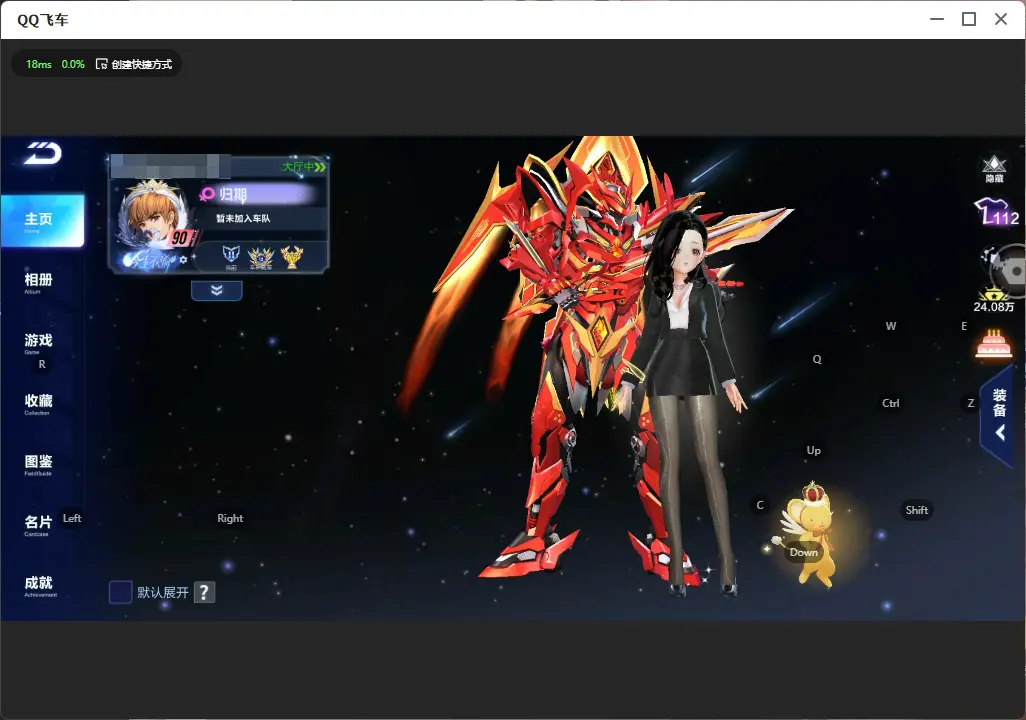Go to the 收藏 Collection tab
This screenshot has width=1026, height=720.
(39, 403)
